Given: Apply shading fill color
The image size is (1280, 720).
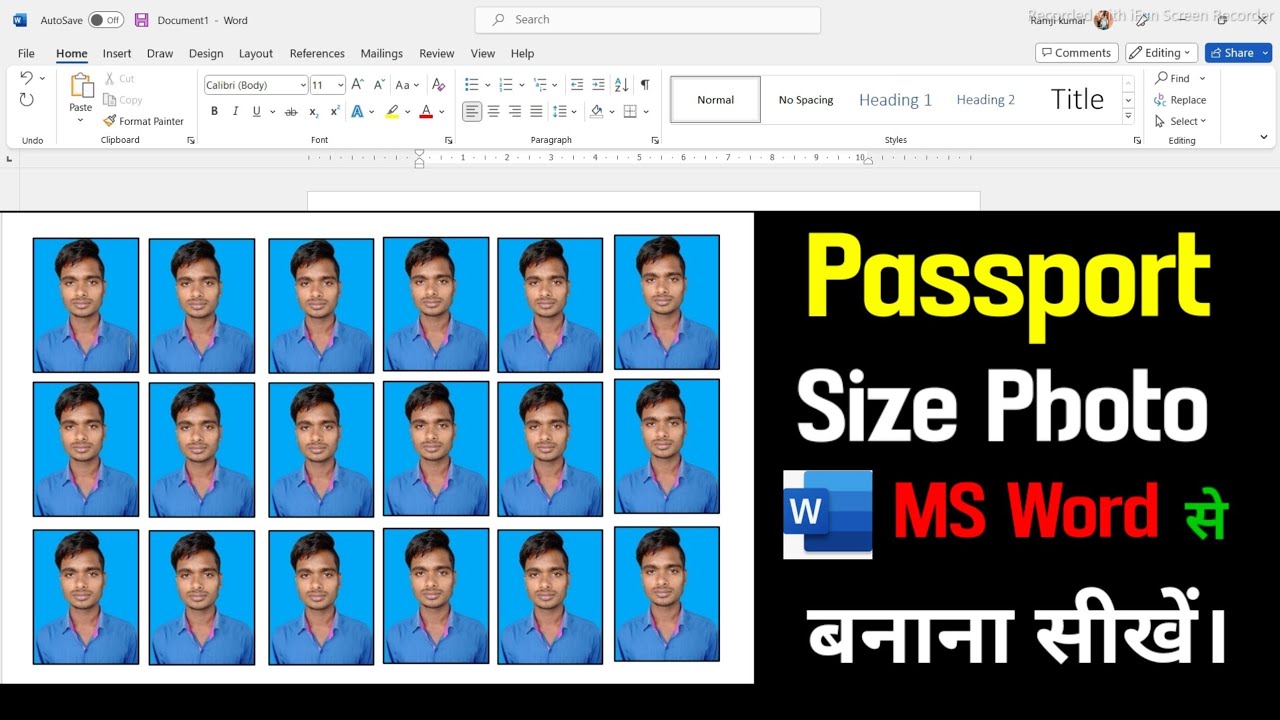Looking at the screenshot, I should point(597,111).
